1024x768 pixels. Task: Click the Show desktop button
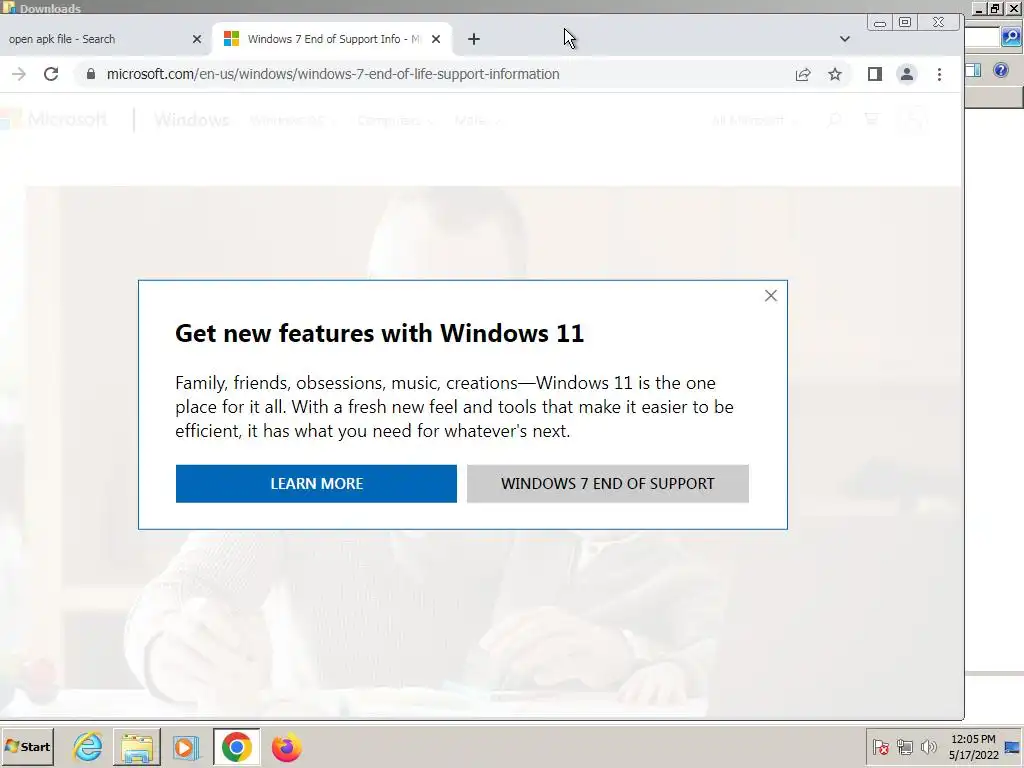coord(1013,747)
